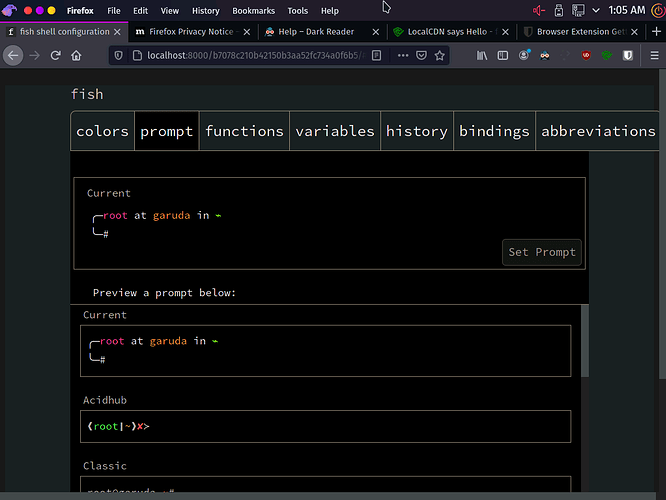
Task: Open Firefox account icon
Action: click(524, 55)
